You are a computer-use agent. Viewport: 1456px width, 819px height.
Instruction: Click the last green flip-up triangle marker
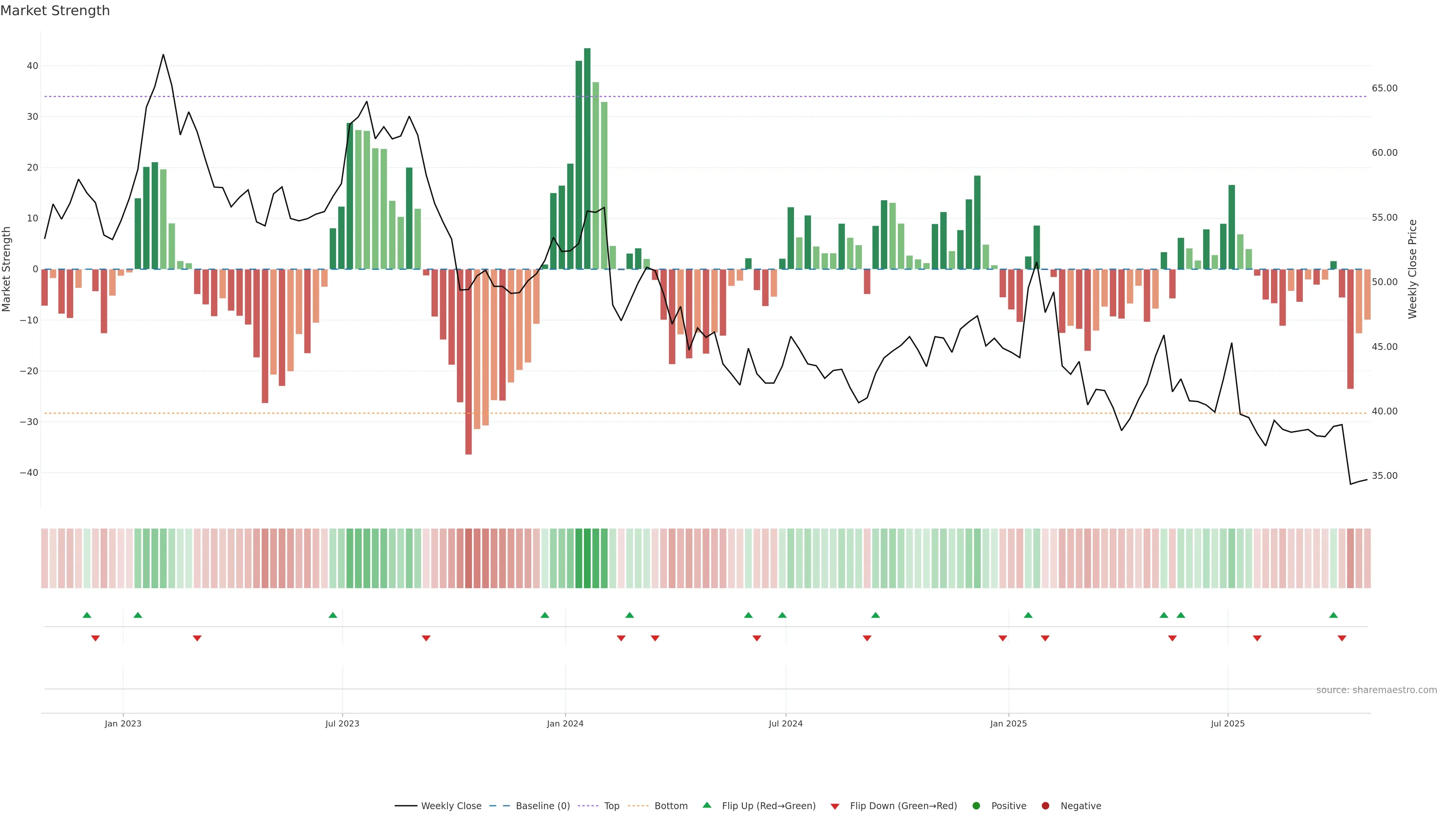1334,615
